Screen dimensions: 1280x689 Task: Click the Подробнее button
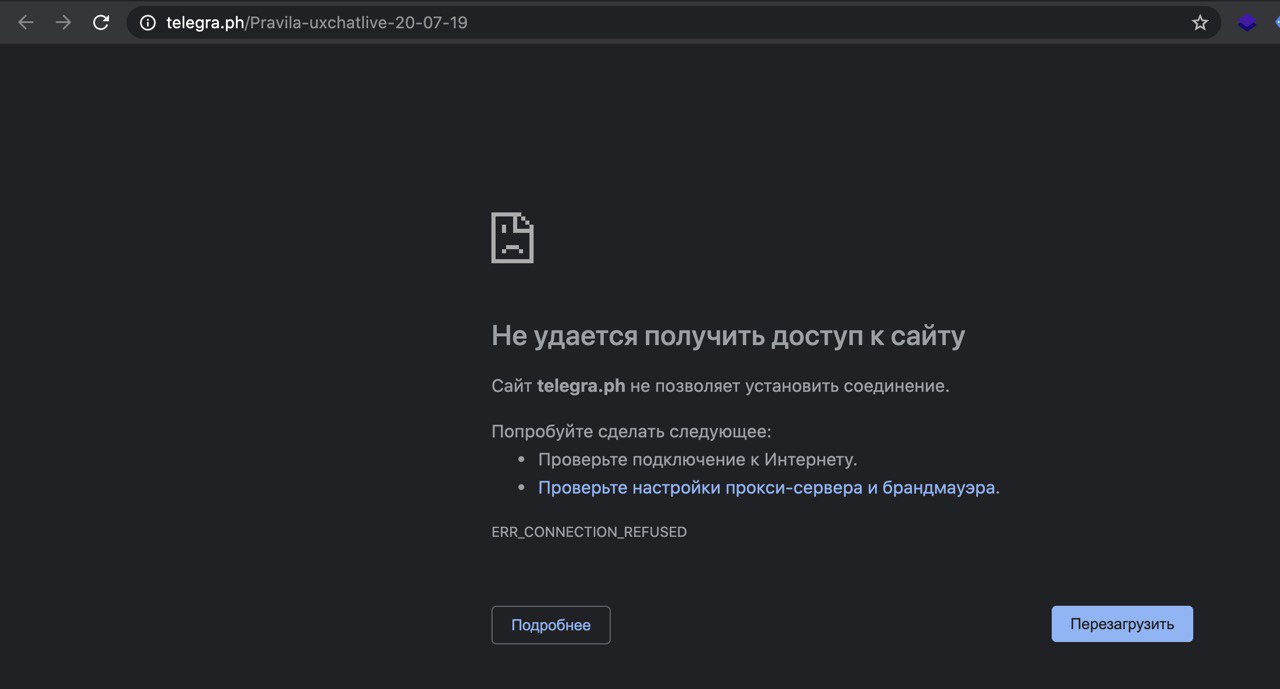(551, 625)
